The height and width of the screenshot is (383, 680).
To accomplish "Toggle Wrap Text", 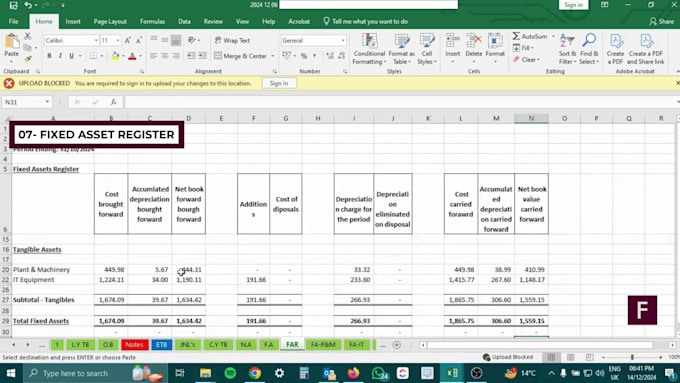I will [x=232, y=40].
